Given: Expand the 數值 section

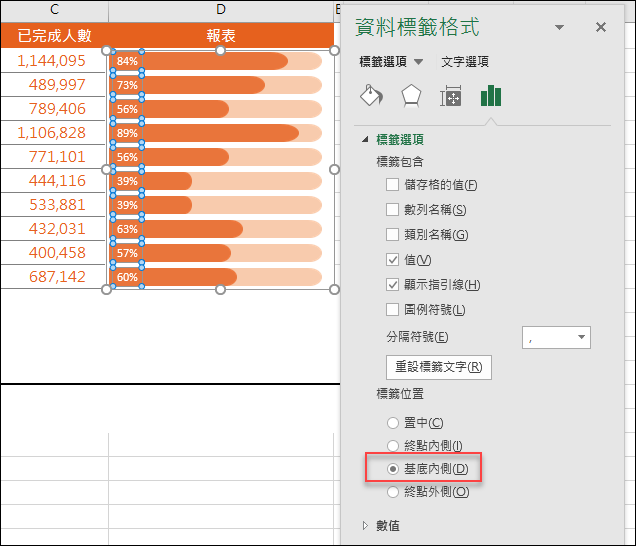Looking at the screenshot, I should [365, 526].
